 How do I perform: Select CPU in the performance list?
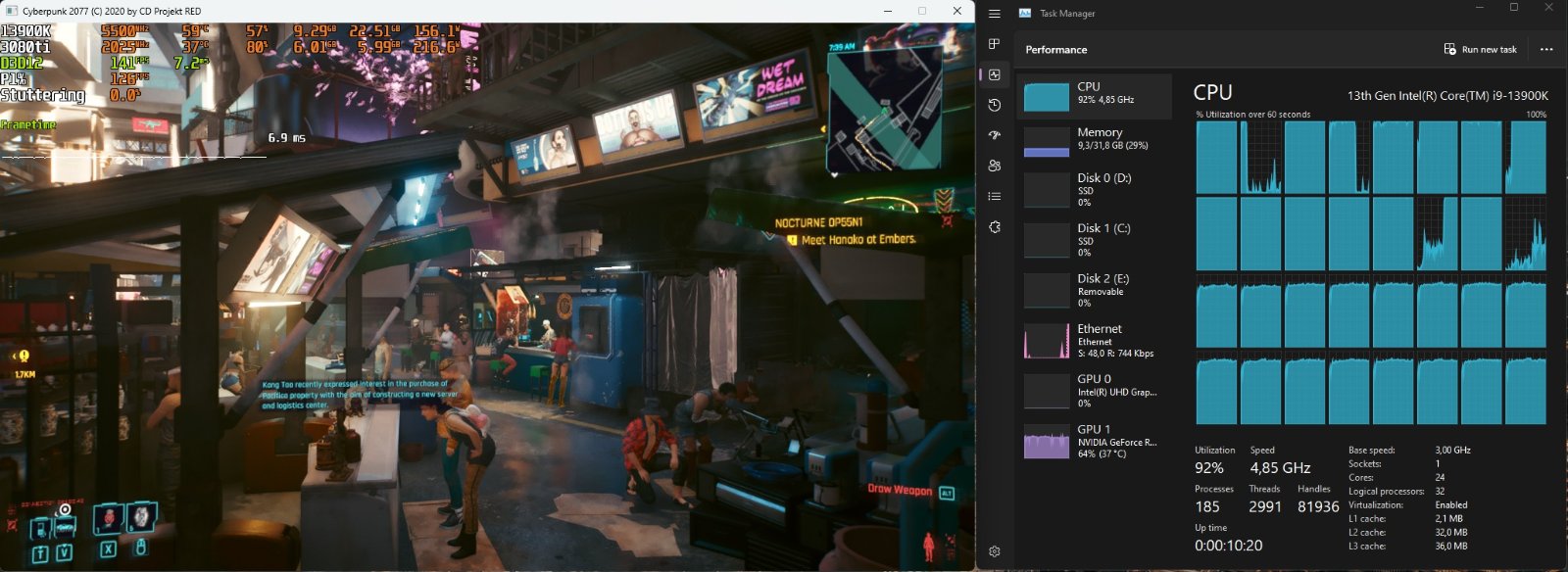[x=1095, y=96]
